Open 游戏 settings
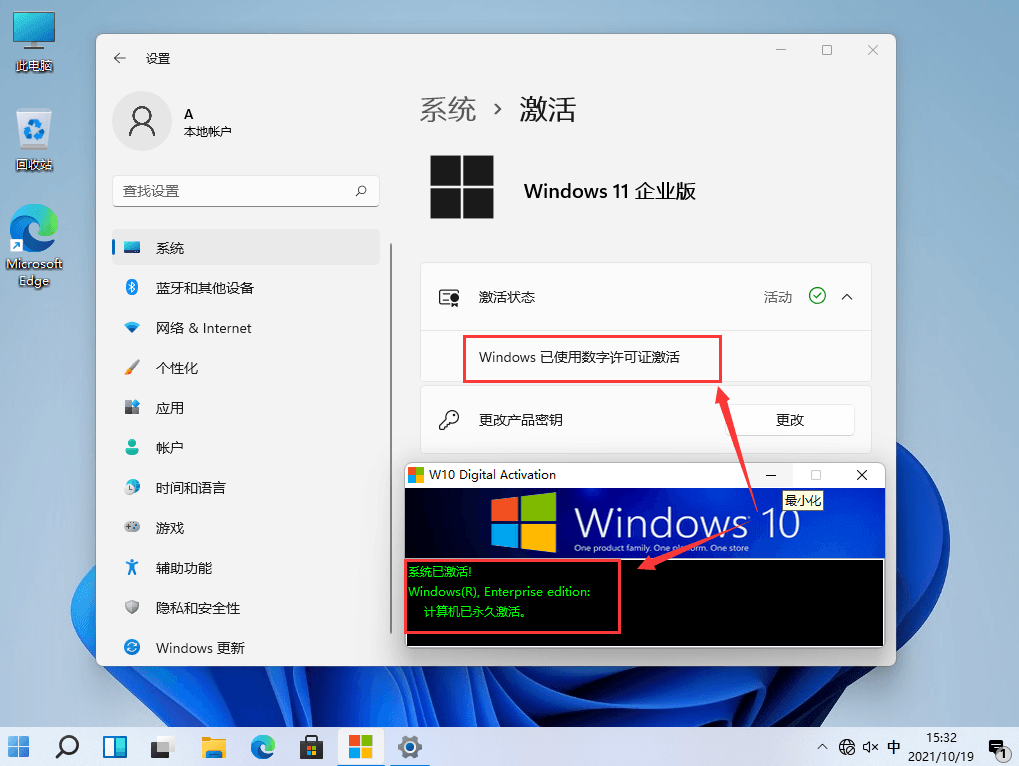 [x=246, y=528]
